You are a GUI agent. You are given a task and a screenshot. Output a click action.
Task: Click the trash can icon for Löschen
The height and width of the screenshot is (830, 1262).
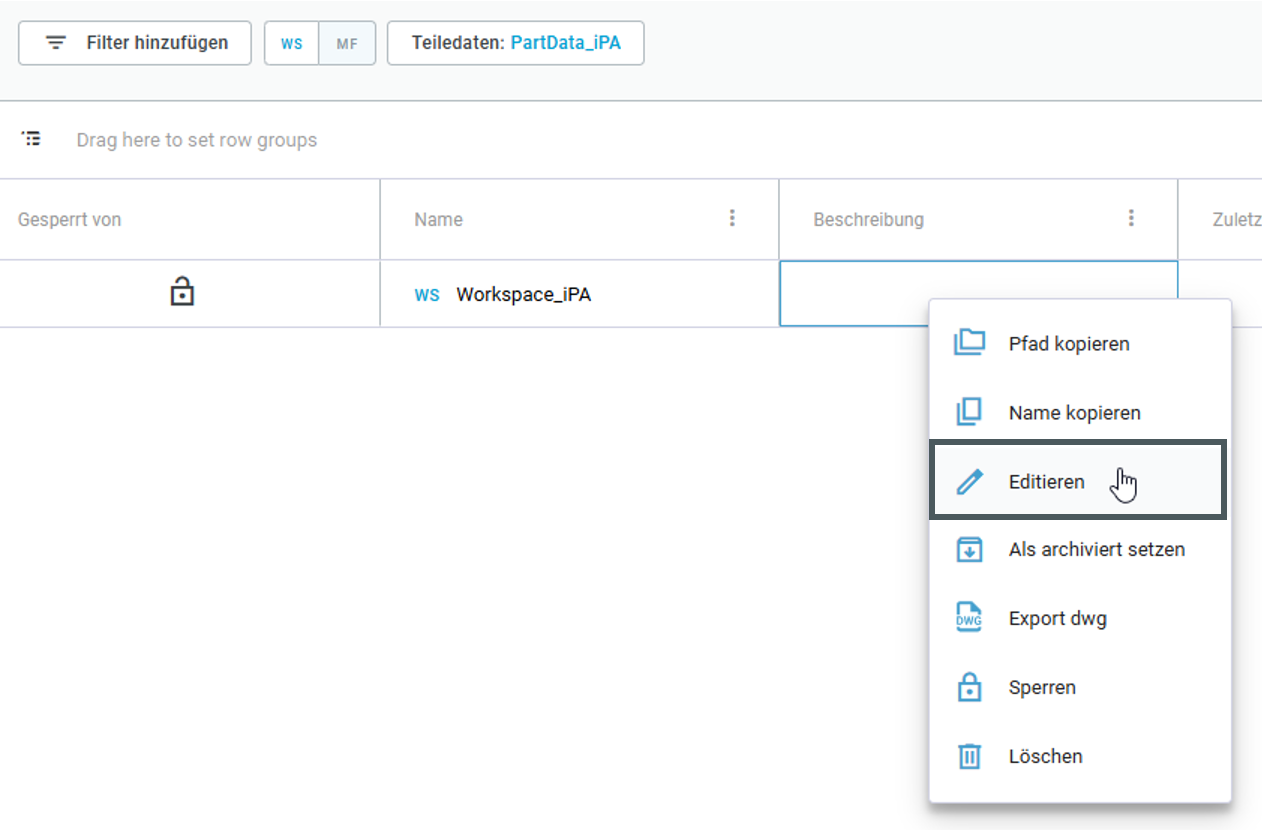pyautogui.click(x=969, y=756)
